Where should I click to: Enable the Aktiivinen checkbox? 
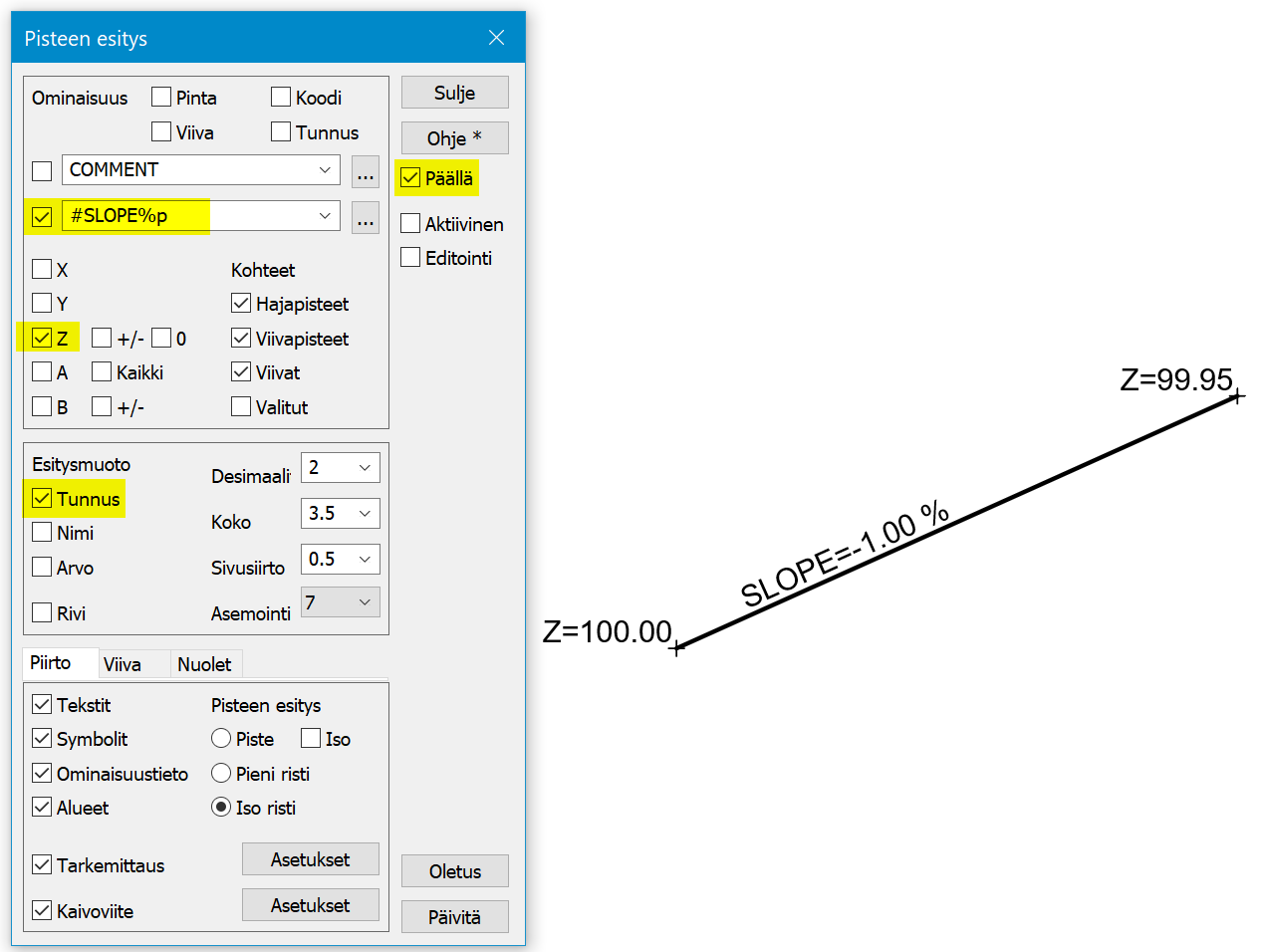coord(410,224)
